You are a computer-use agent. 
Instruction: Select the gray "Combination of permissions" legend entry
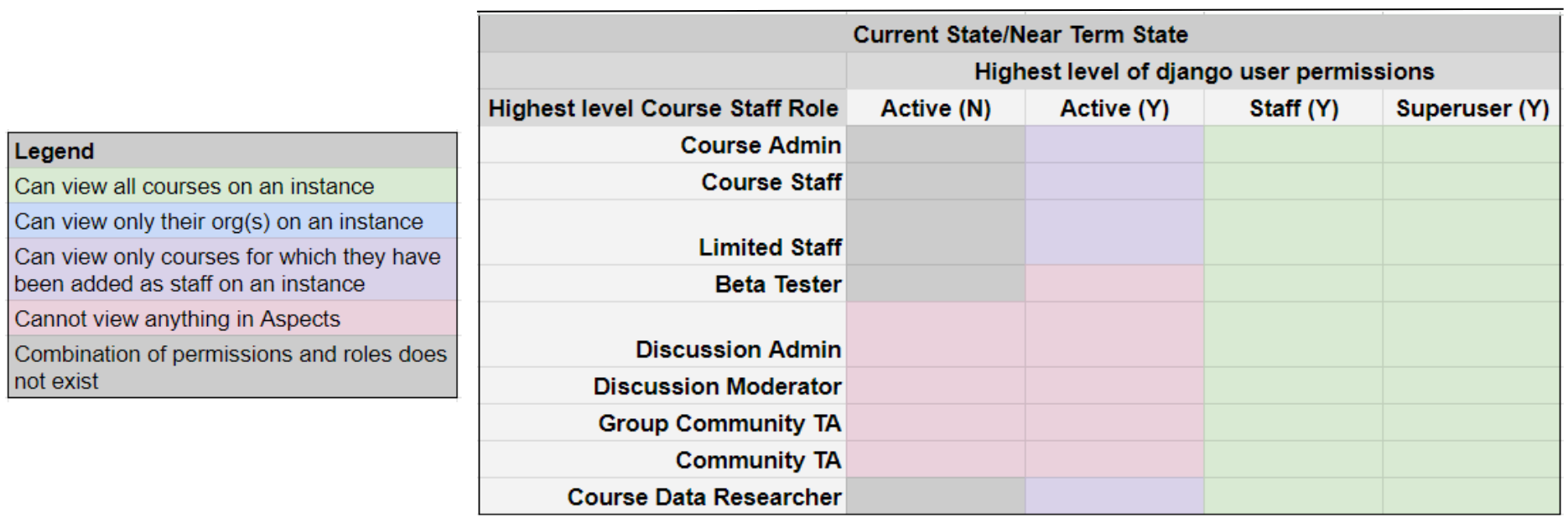point(231,367)
